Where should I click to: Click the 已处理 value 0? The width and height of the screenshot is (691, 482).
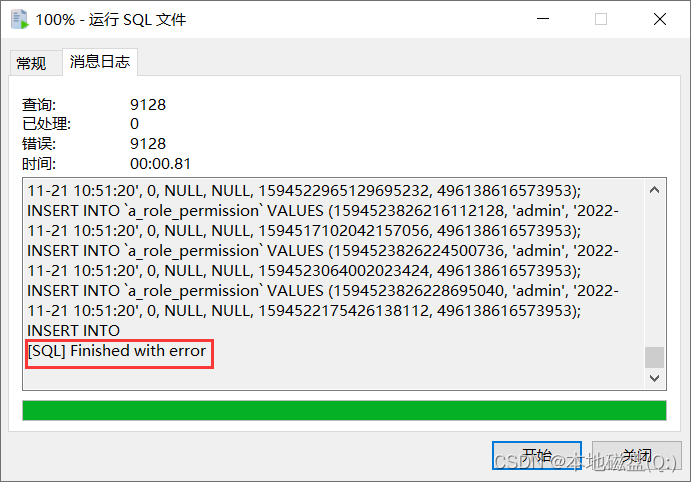coord(134,124)
